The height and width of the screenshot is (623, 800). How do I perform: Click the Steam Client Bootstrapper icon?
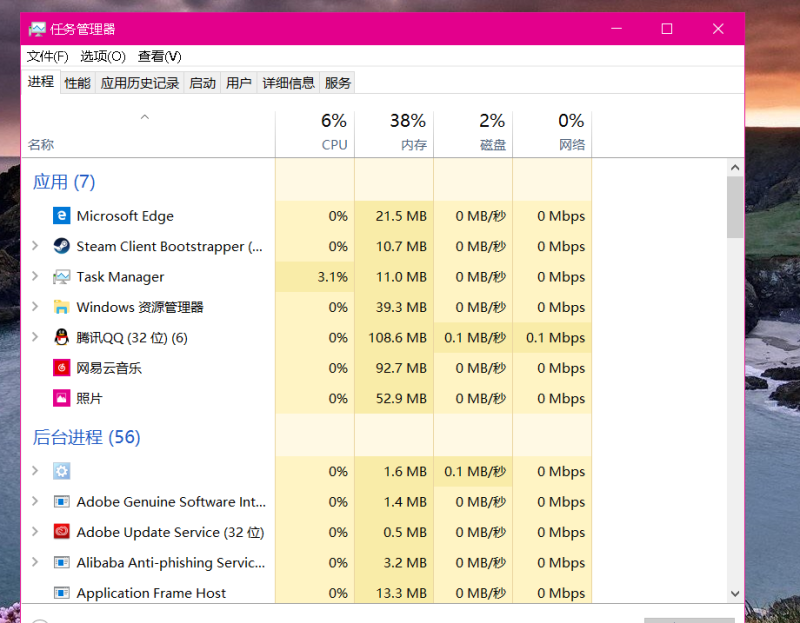(61, 246)
